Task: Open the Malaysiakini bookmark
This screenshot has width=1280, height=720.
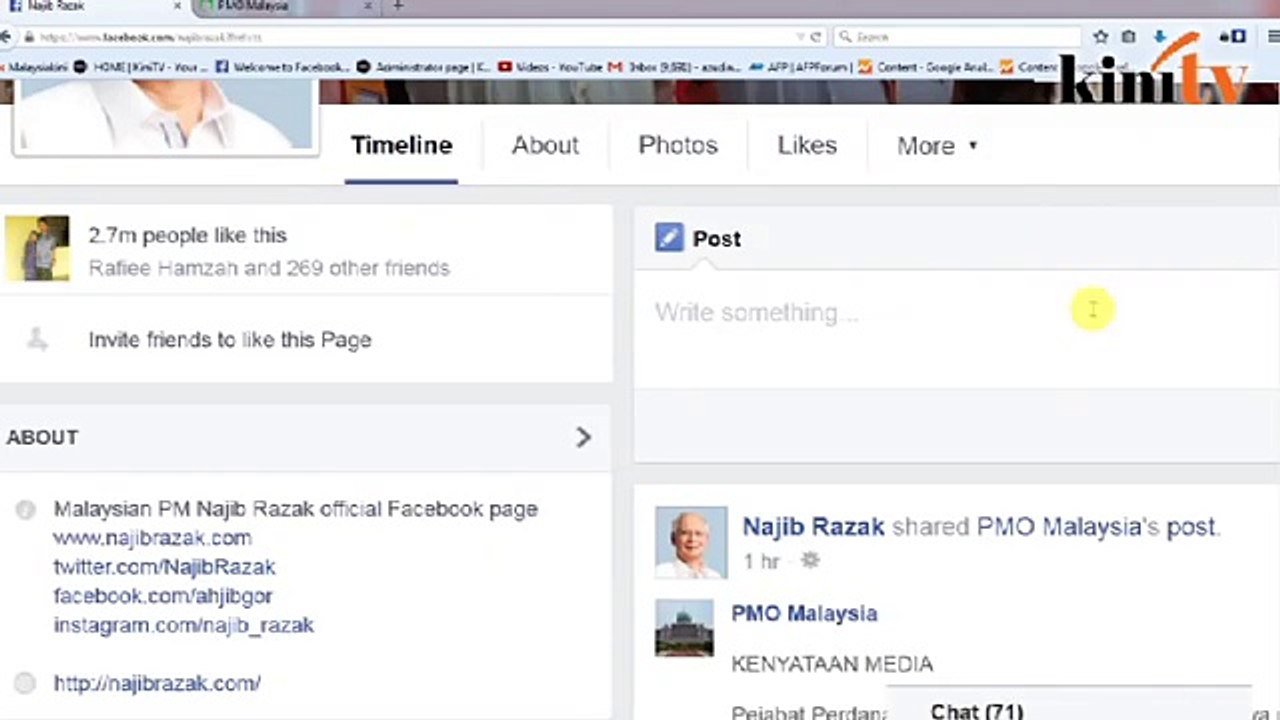Action: point(36,67)
